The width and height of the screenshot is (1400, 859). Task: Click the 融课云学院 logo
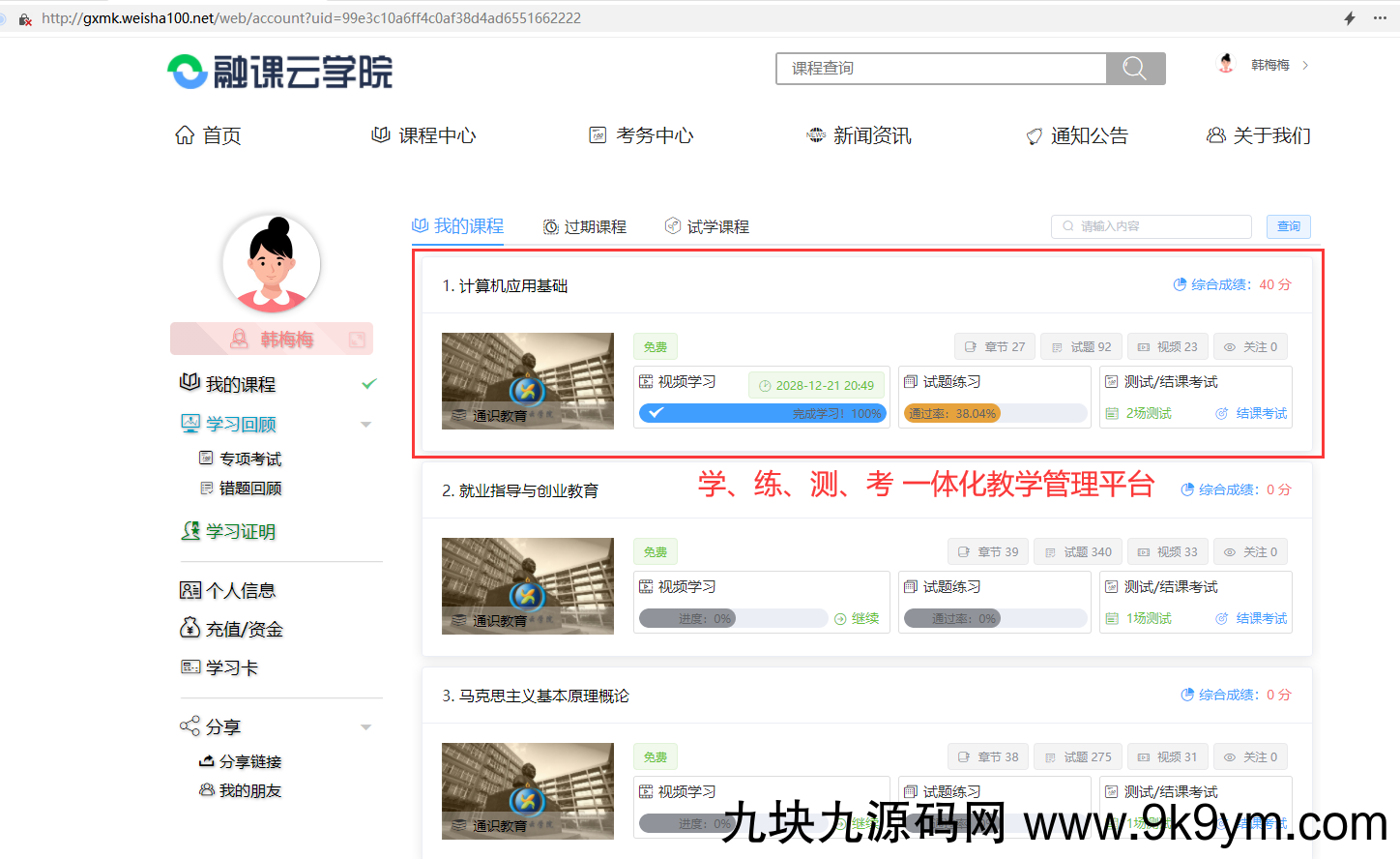[278, 72]
